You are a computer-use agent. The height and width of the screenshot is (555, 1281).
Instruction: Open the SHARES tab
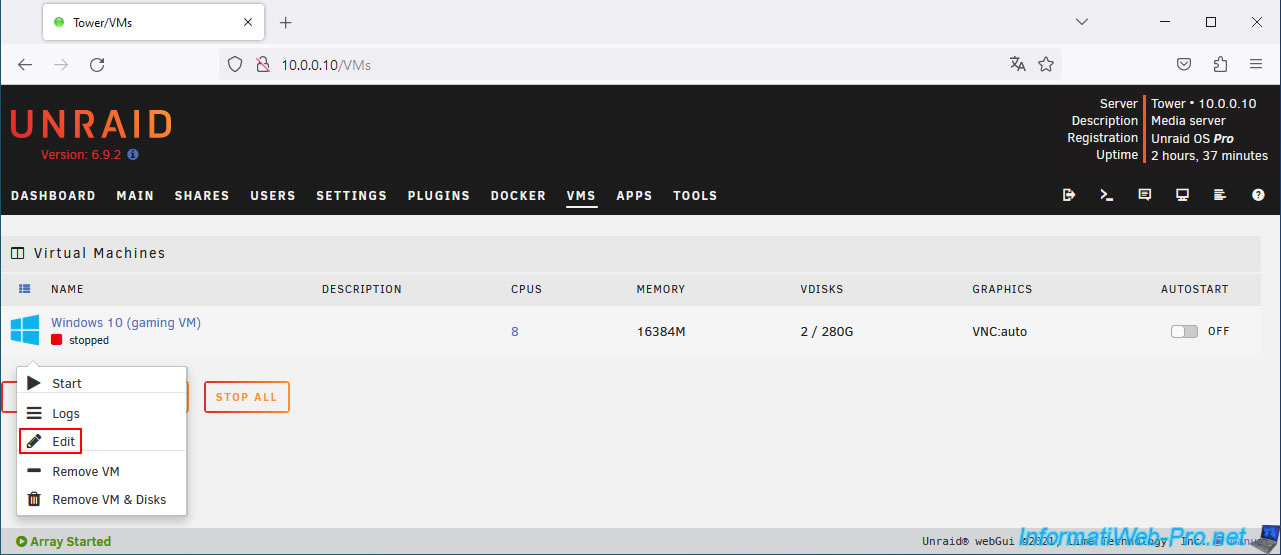tap(202, 195)
